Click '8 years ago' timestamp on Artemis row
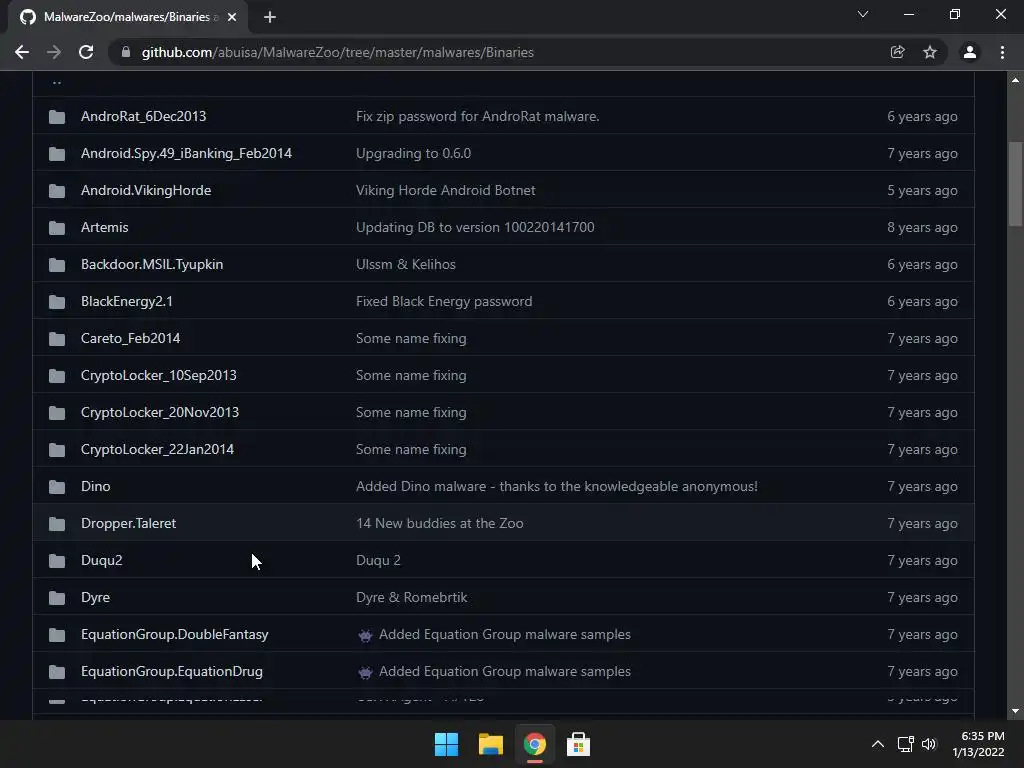The image size is (1024, 768). (922, 227)
